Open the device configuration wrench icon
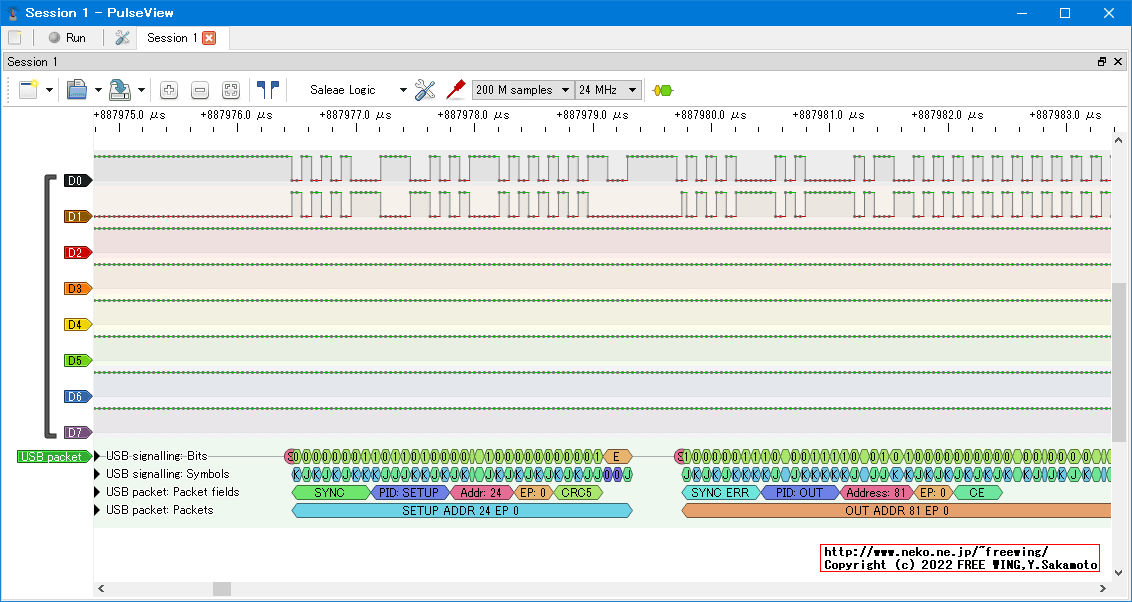 pyautogui.click(x=425, y=90)
